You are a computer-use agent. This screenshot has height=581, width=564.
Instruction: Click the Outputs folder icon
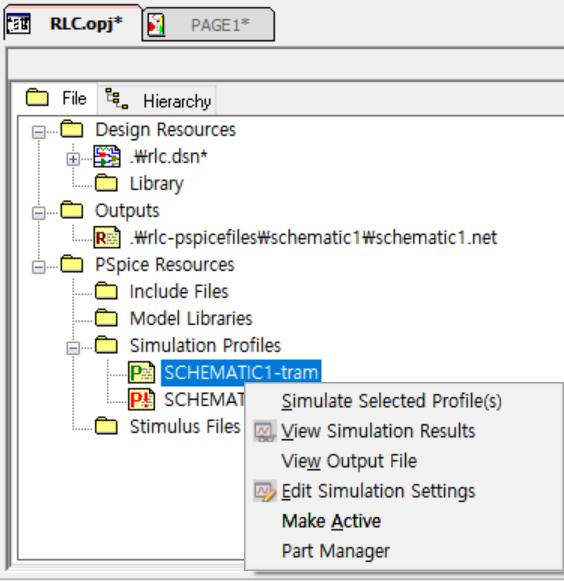(72, 210)
